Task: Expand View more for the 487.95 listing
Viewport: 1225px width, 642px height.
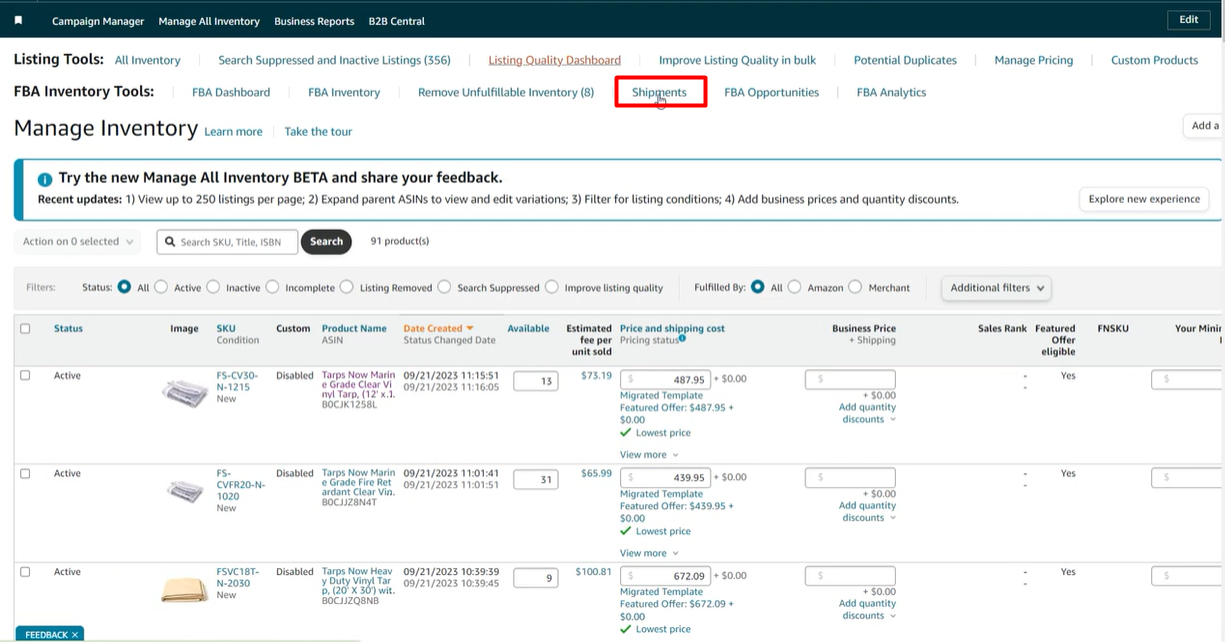Action: [x=649, y=455]
